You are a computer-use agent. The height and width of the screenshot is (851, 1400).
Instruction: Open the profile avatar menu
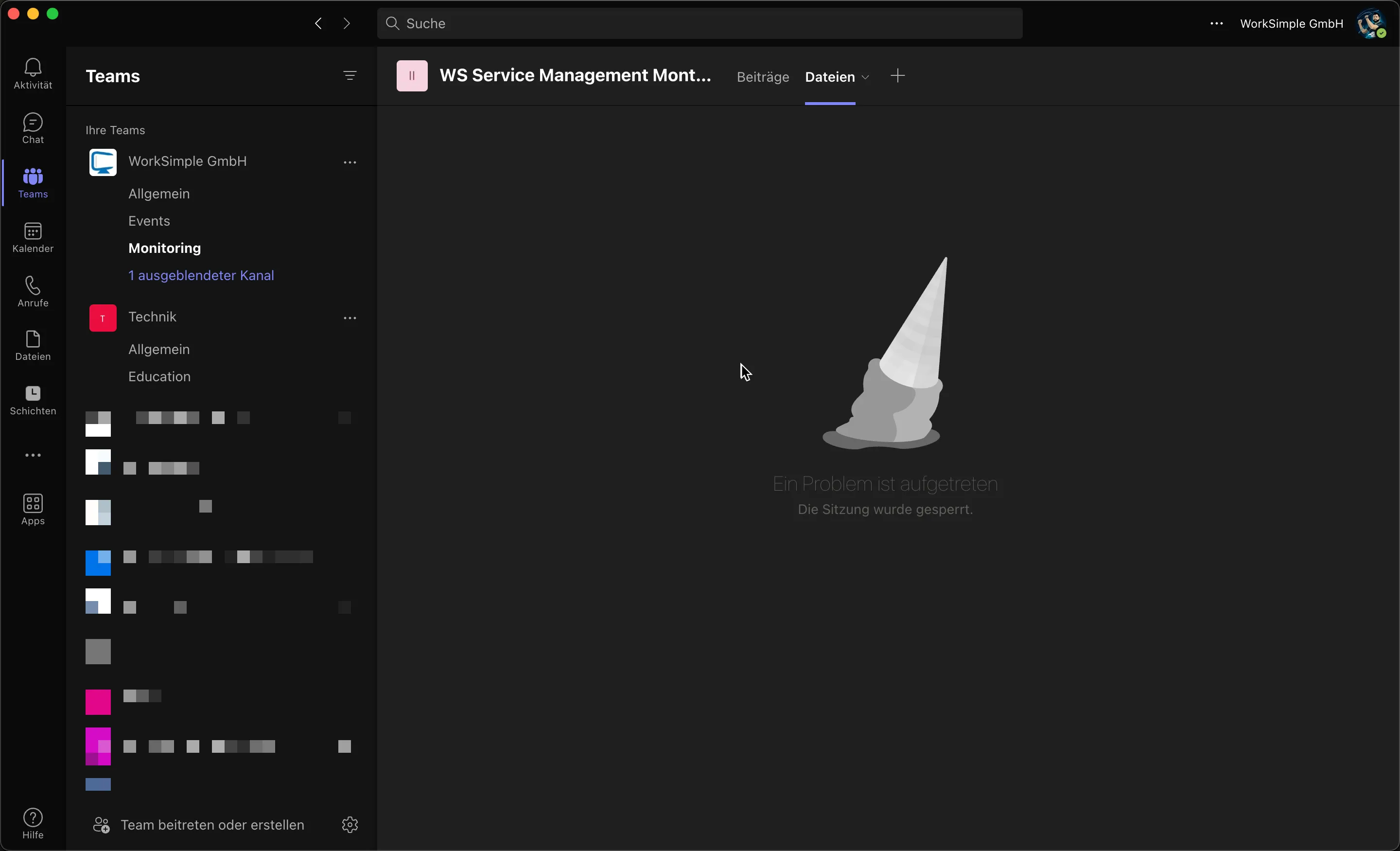point(1371,23)
